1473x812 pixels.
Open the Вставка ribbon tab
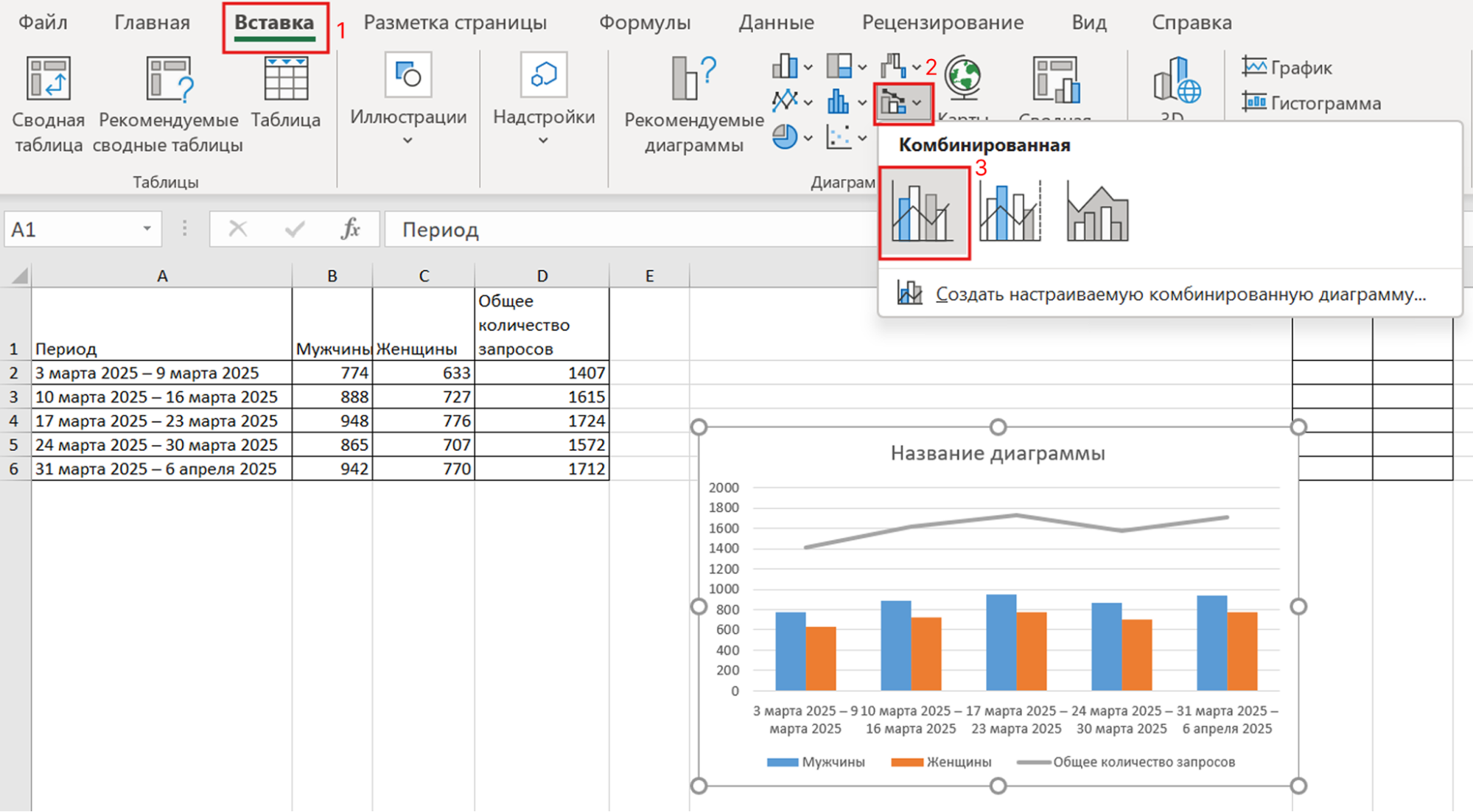[x=274, y=23]
